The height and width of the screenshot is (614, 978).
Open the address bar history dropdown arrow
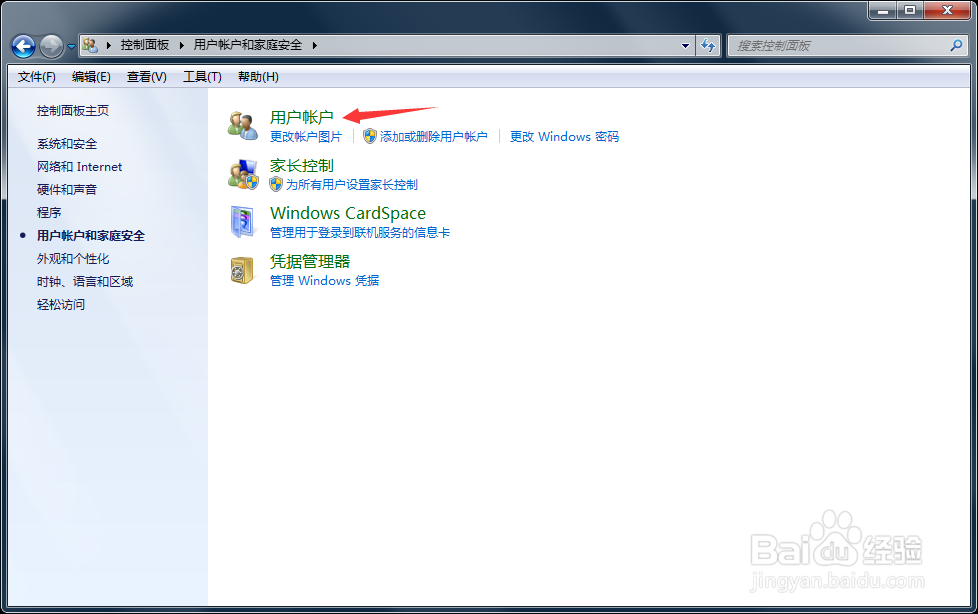pyautogui.click(x=685, y=45)
